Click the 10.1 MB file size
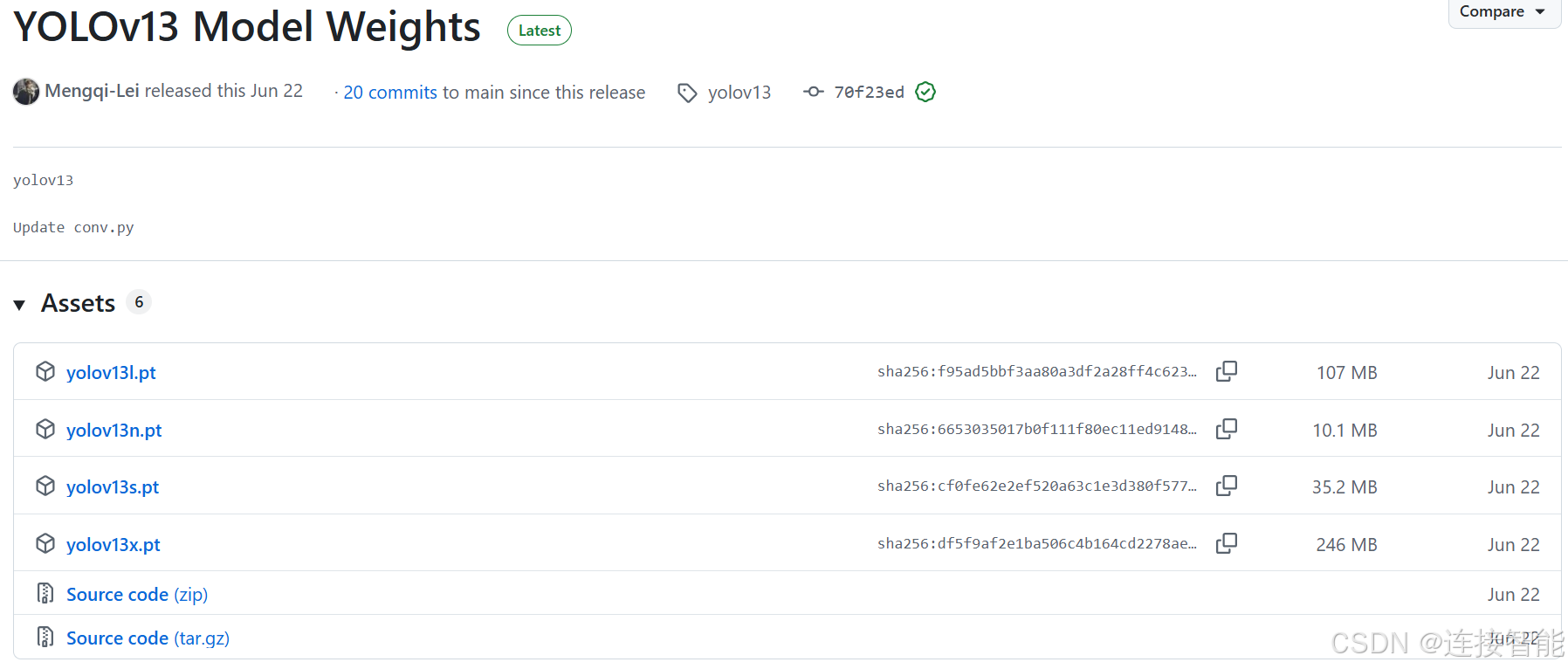1568x669 pixels. pyautogui.click(x=1344, y=431)
